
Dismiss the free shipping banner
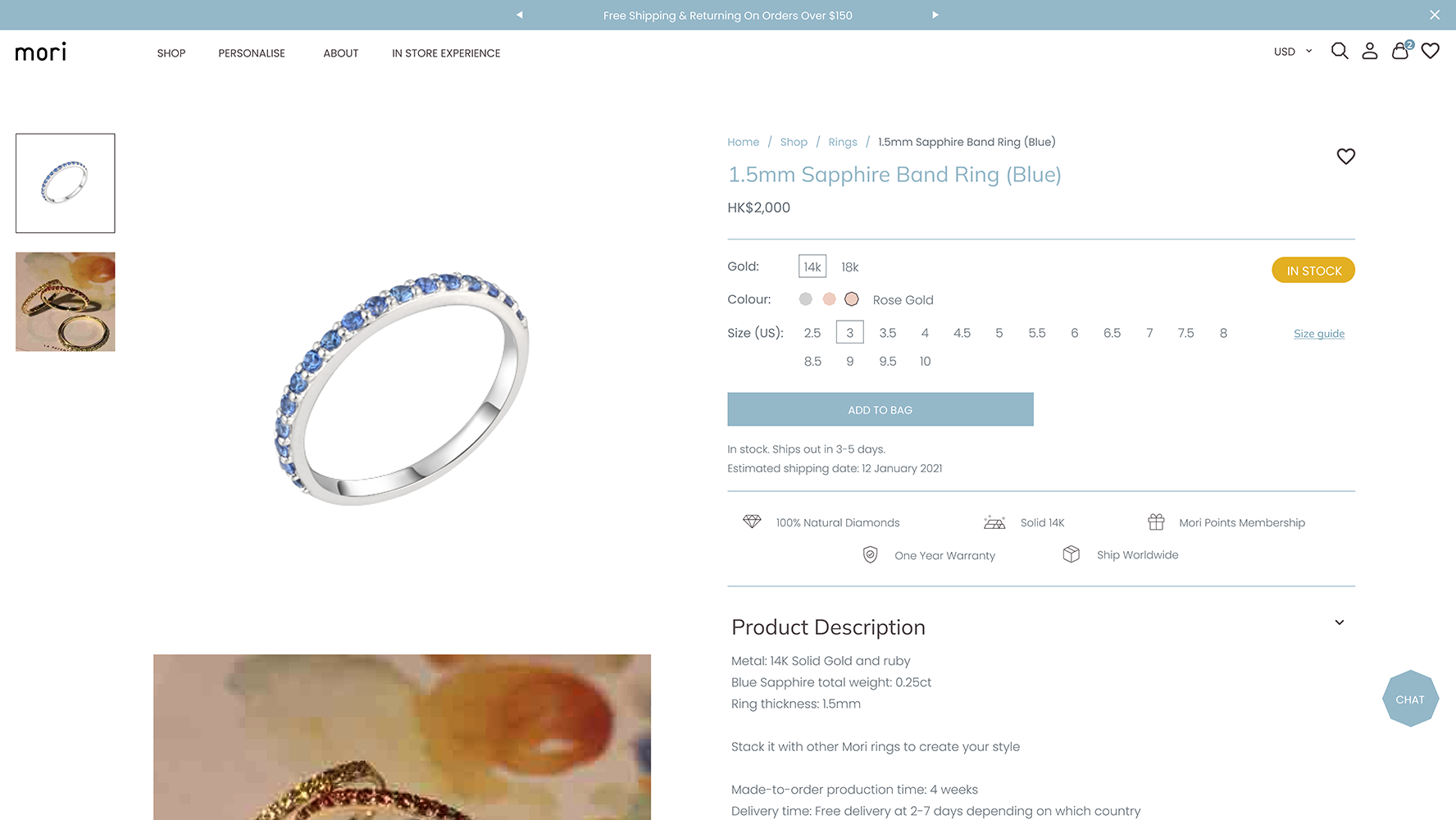pos(1435,15)
